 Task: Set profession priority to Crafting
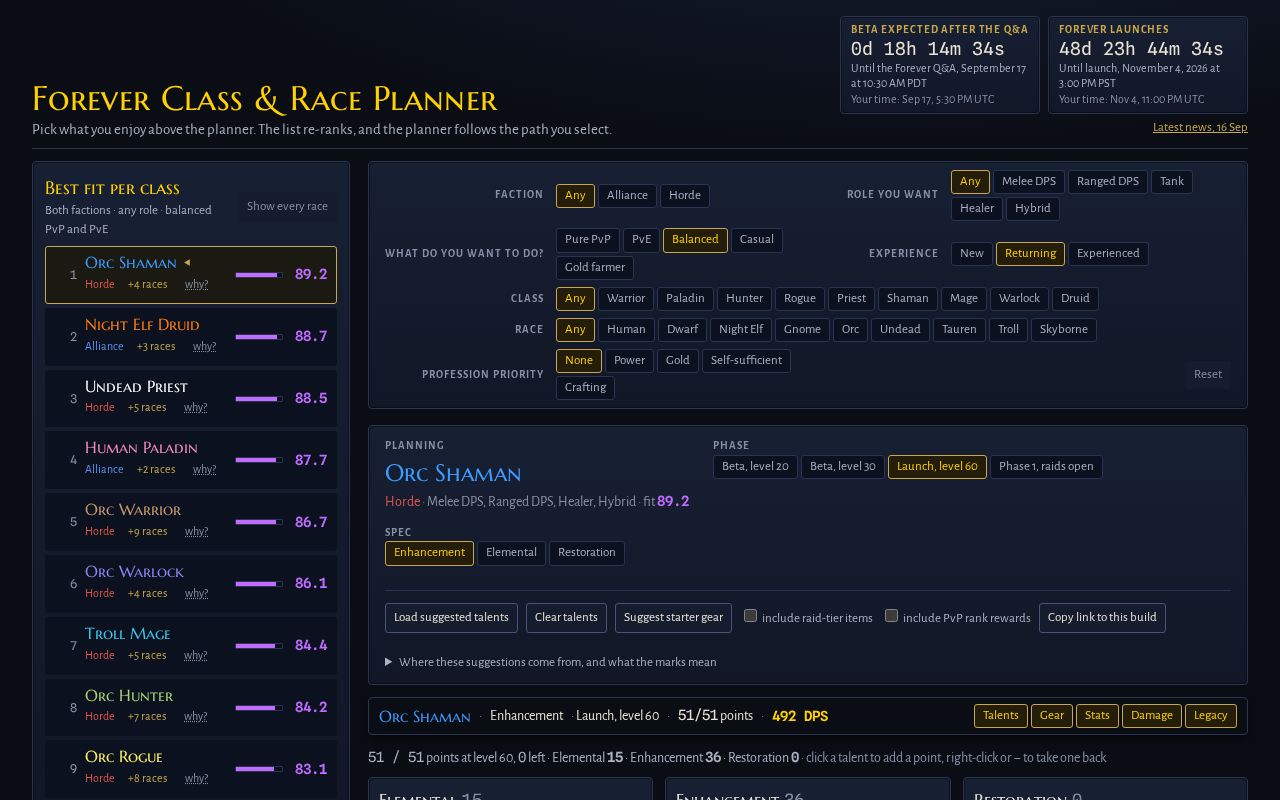585,388
